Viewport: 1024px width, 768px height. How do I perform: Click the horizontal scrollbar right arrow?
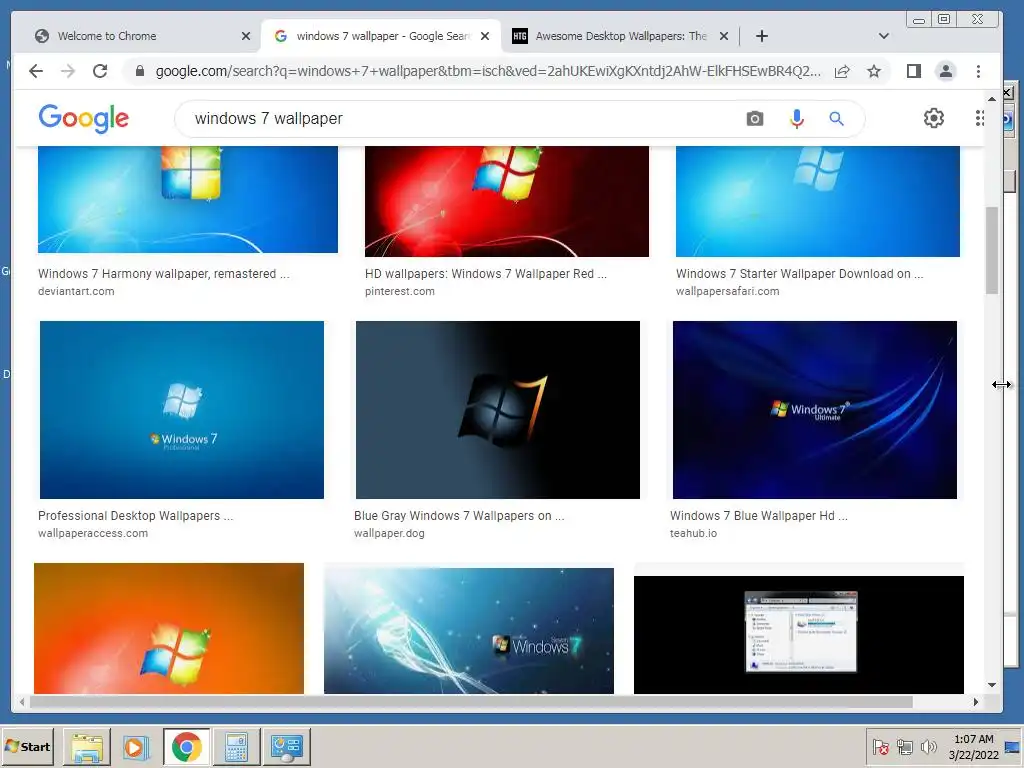(x=976, y=702)
